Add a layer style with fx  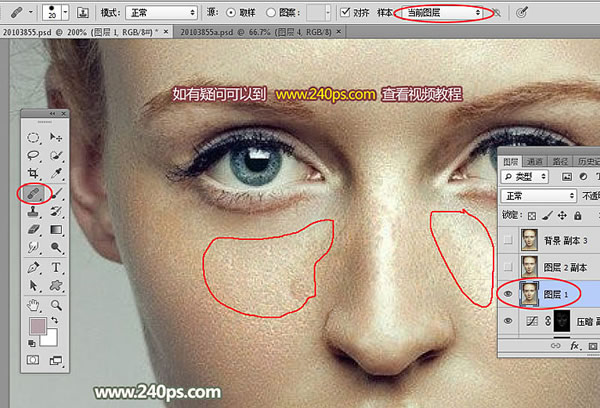pyautogui.click(x=574, y=346)
